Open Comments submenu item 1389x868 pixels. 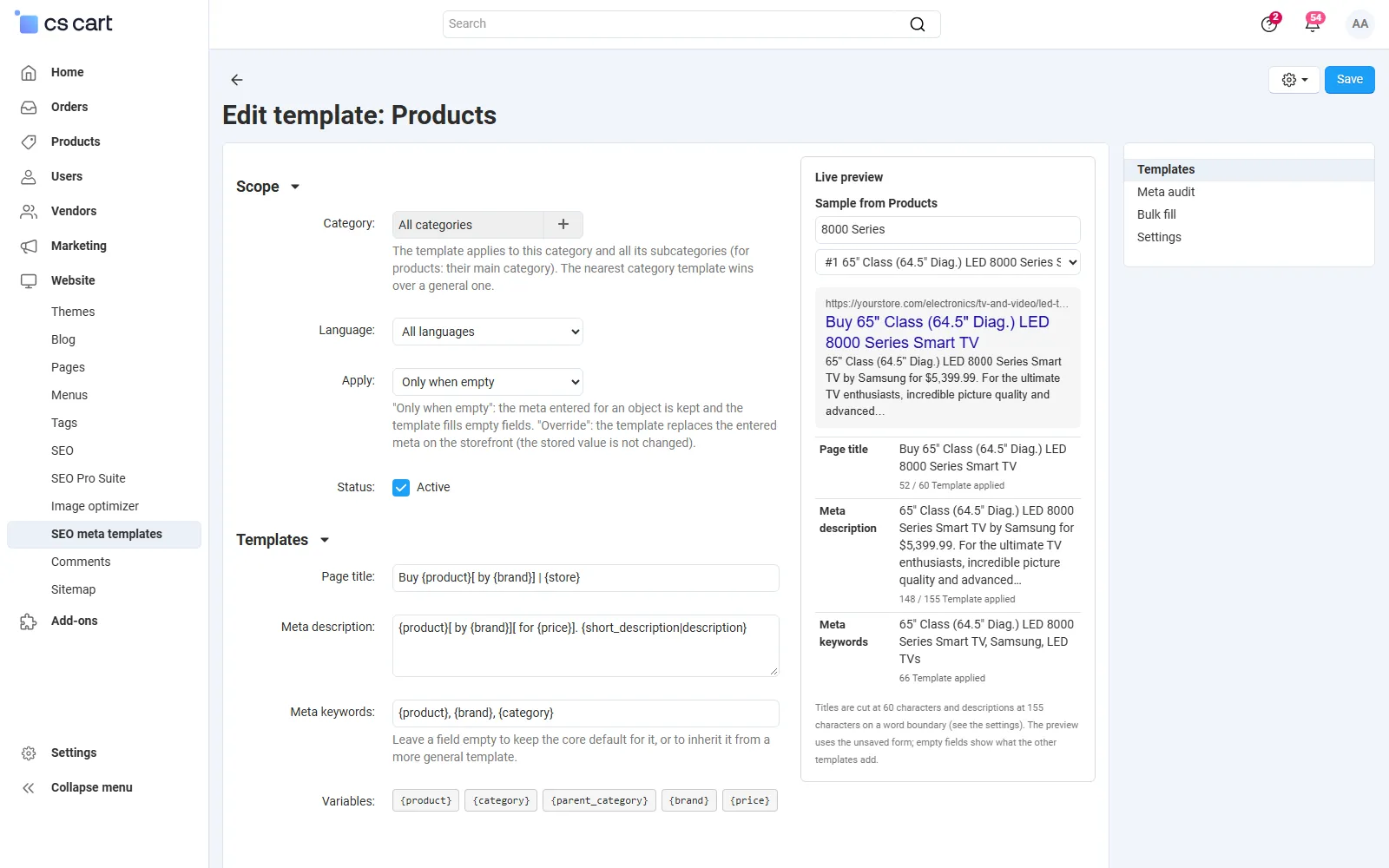(81, 562)
